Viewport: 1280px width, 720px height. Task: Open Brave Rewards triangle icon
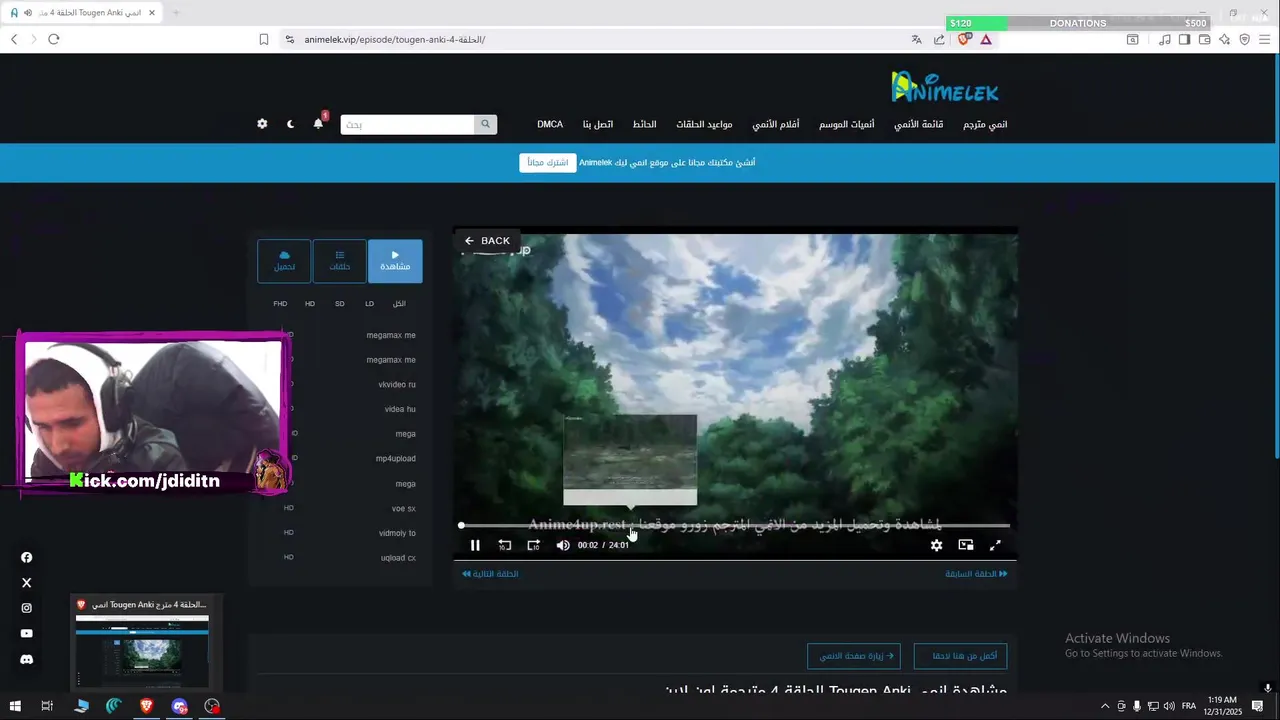[986, 39]
